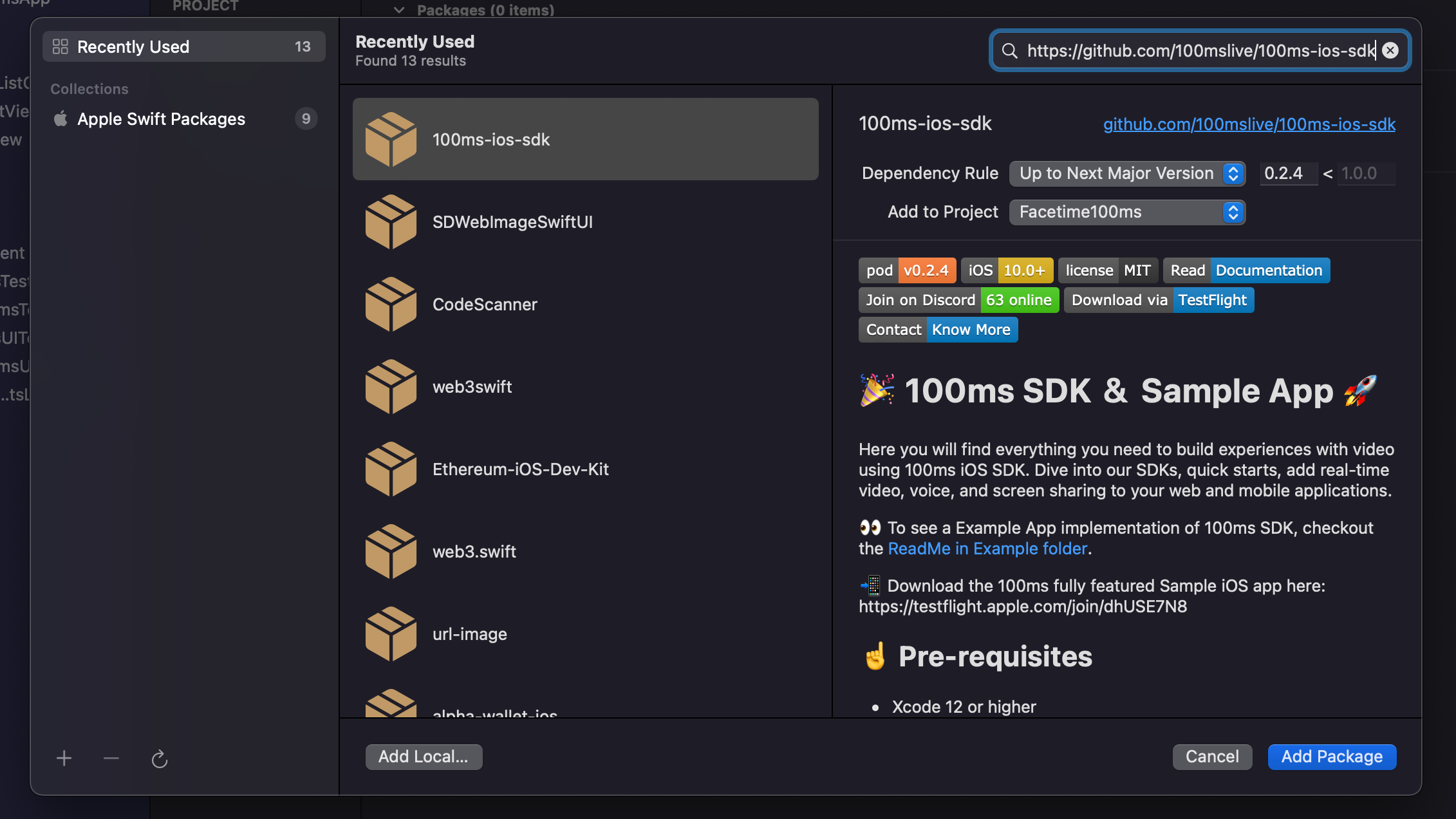Click the remove collection minus icon

click(111, 758)
